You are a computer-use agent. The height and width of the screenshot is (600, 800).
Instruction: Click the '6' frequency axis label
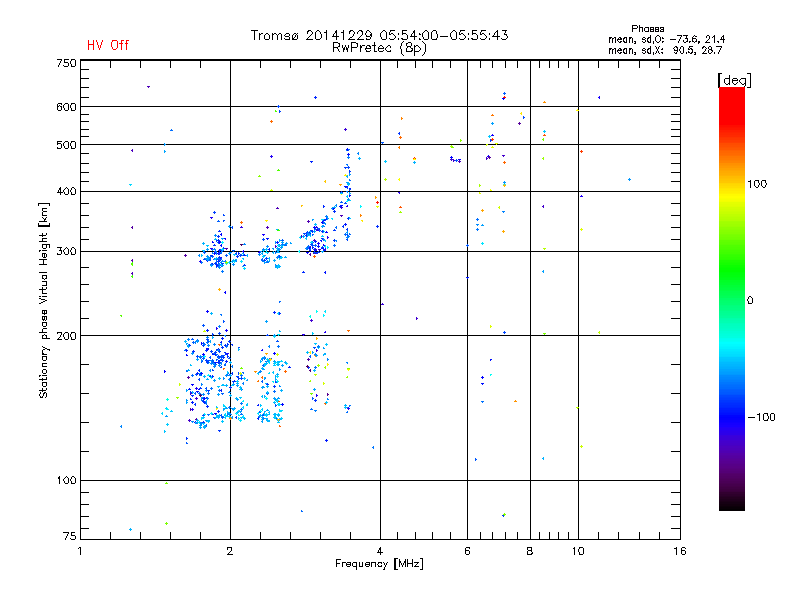point(467,551)
